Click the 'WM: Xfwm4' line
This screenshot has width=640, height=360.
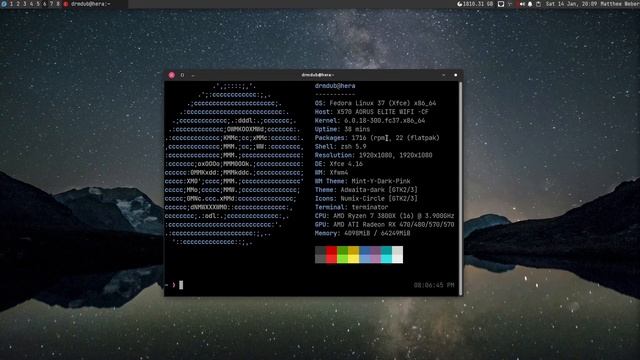tap(331, 173)
